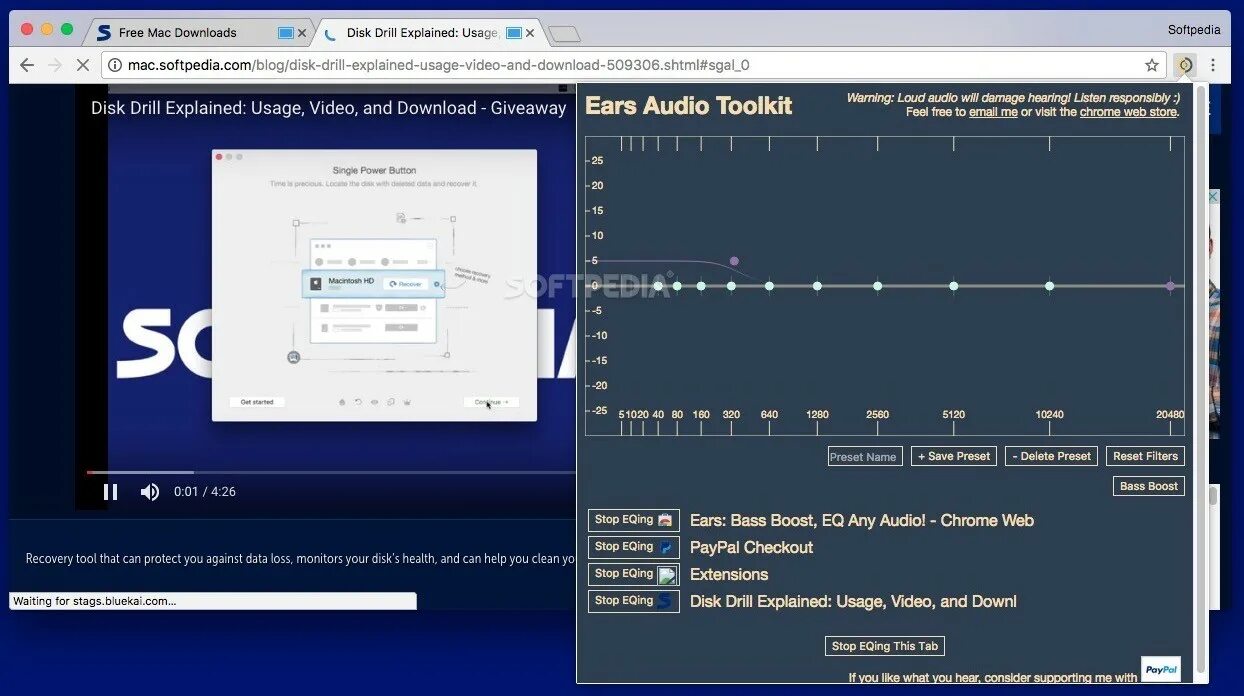This screenshot has width=1244, height=696.
Task: Click 'Ears: Bass Boost, EQ Any Audio!' text
Action: [x=862, y=520]
